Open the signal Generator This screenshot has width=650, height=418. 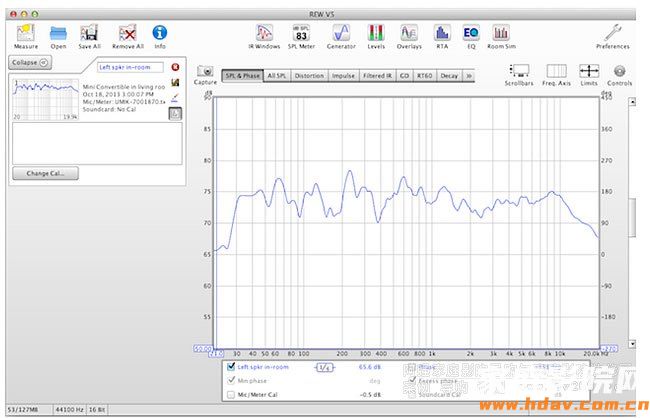point(341,36)
